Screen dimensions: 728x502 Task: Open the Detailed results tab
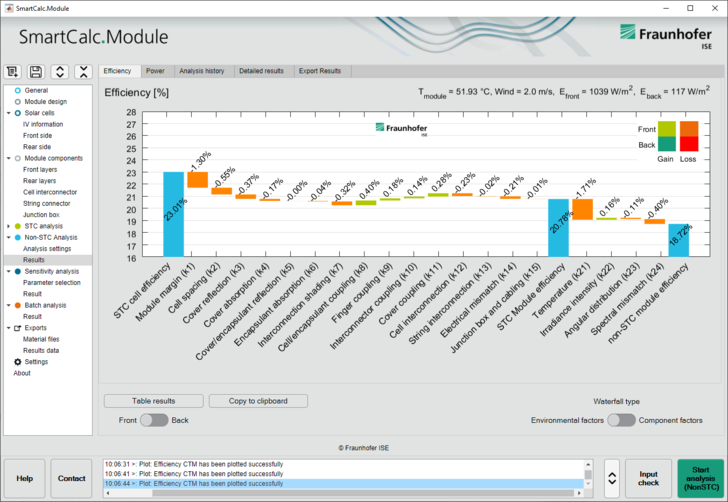(261, 71)
